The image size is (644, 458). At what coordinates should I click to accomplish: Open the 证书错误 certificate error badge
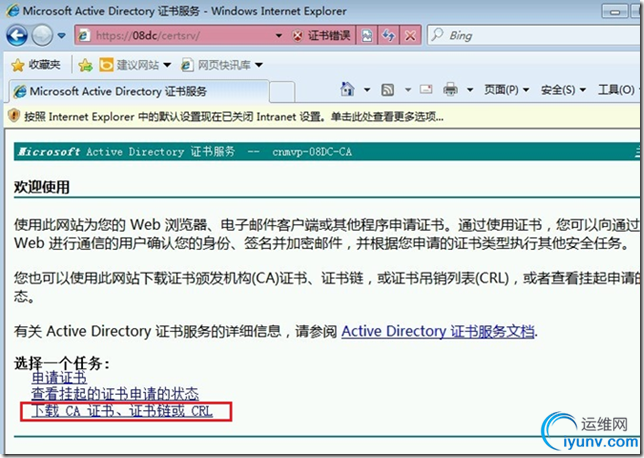(322, 36)
